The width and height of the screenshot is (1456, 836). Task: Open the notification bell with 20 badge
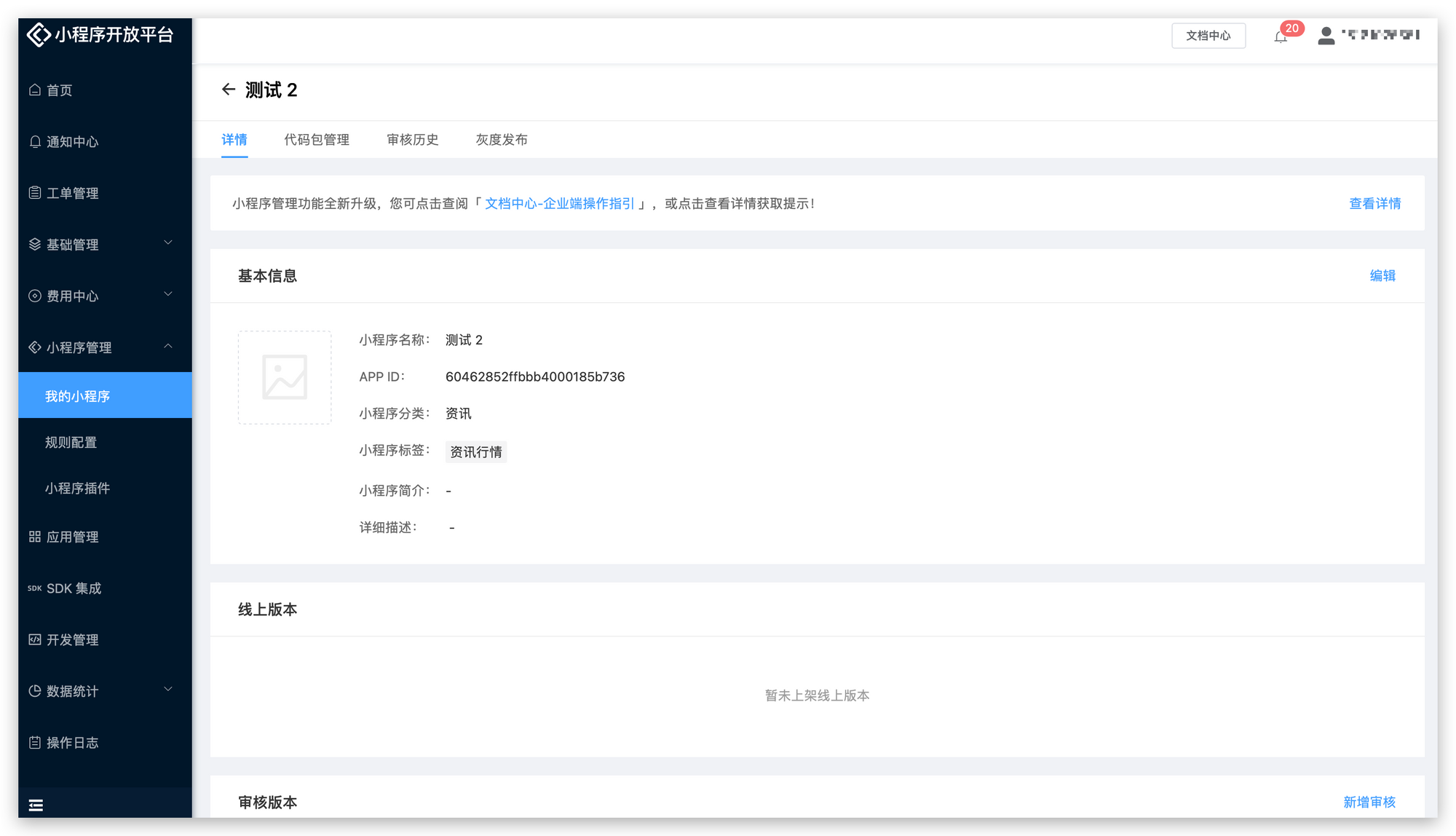(1281, 36)
